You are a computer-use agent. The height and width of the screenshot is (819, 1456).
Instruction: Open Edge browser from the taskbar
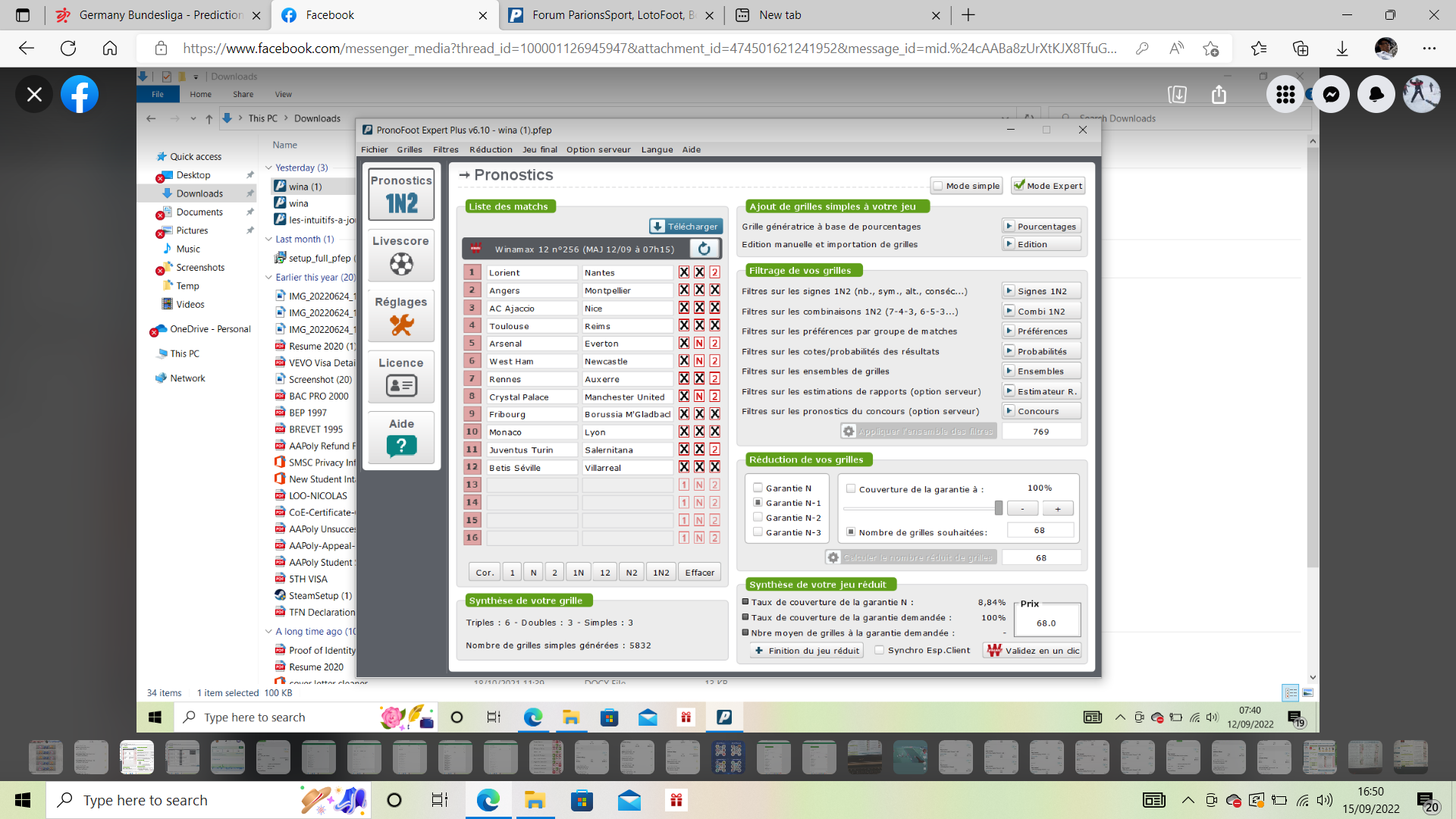click(488, 800)
